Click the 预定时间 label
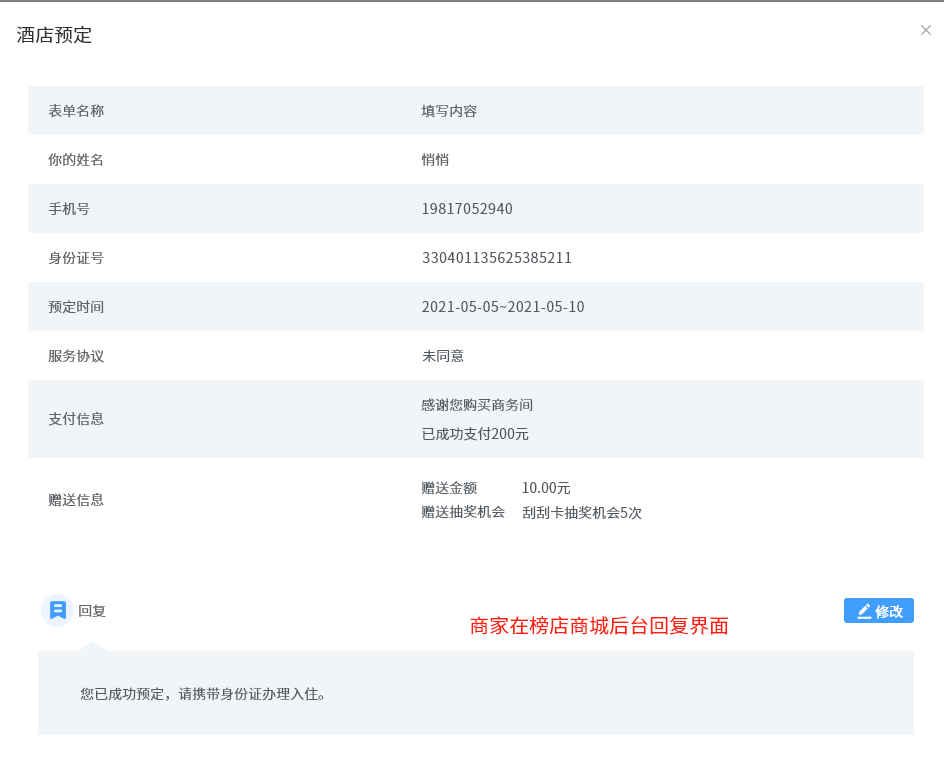The image size is (944, 776). click(x=76, y=307)
